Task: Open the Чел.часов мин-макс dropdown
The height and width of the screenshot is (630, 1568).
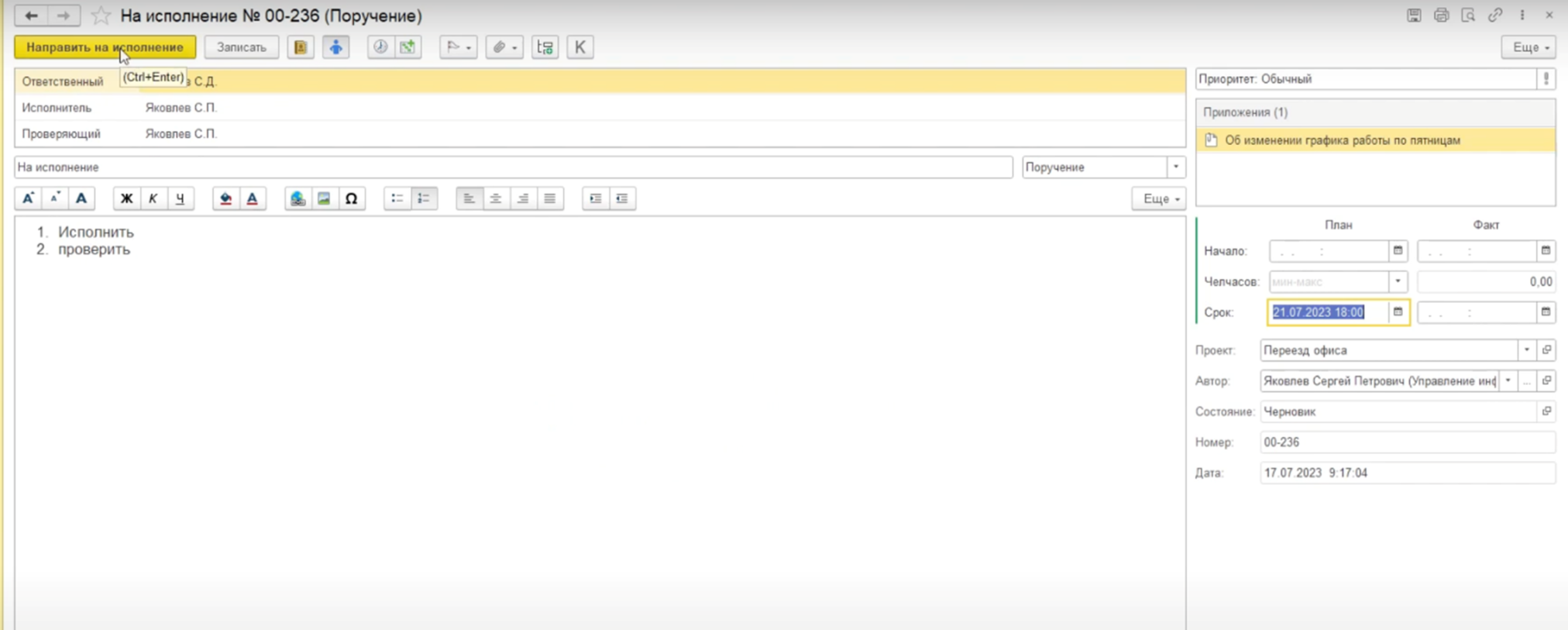Action: coord(1398,282)
